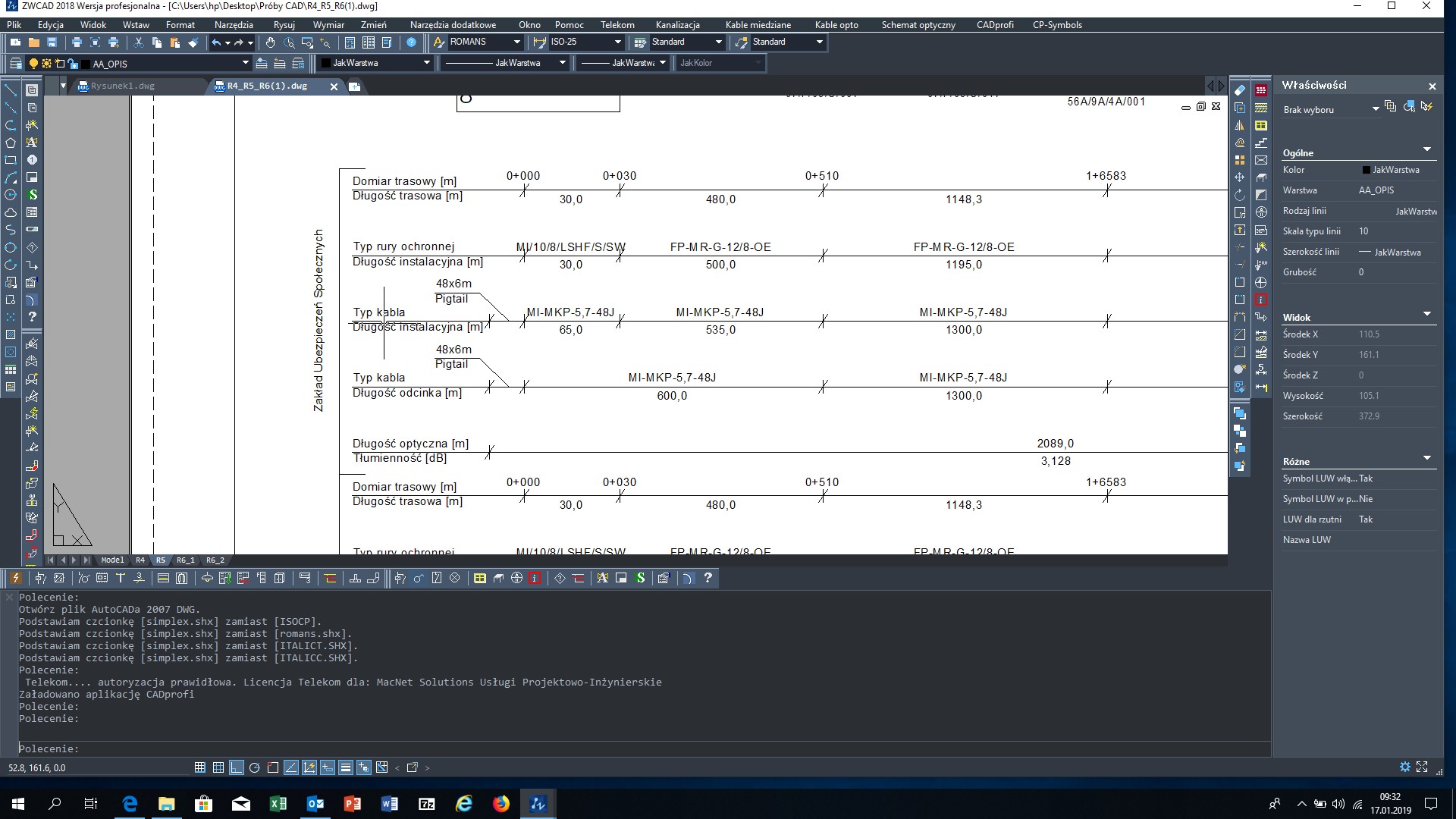Click the Undo arrow
Screen dimensions: 1456x819
[x=217, y=42]
